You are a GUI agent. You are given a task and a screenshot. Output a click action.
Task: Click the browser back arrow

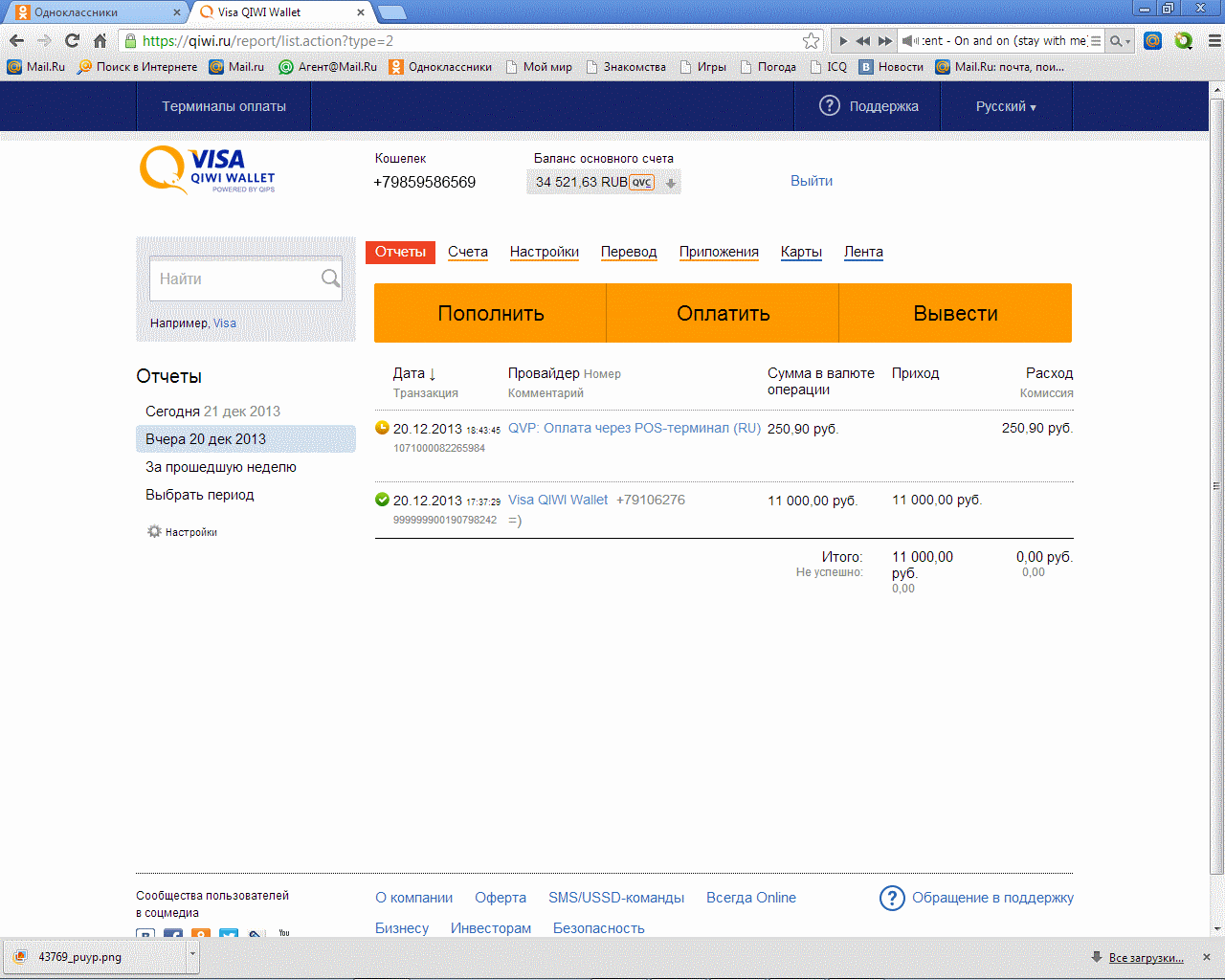16,40
